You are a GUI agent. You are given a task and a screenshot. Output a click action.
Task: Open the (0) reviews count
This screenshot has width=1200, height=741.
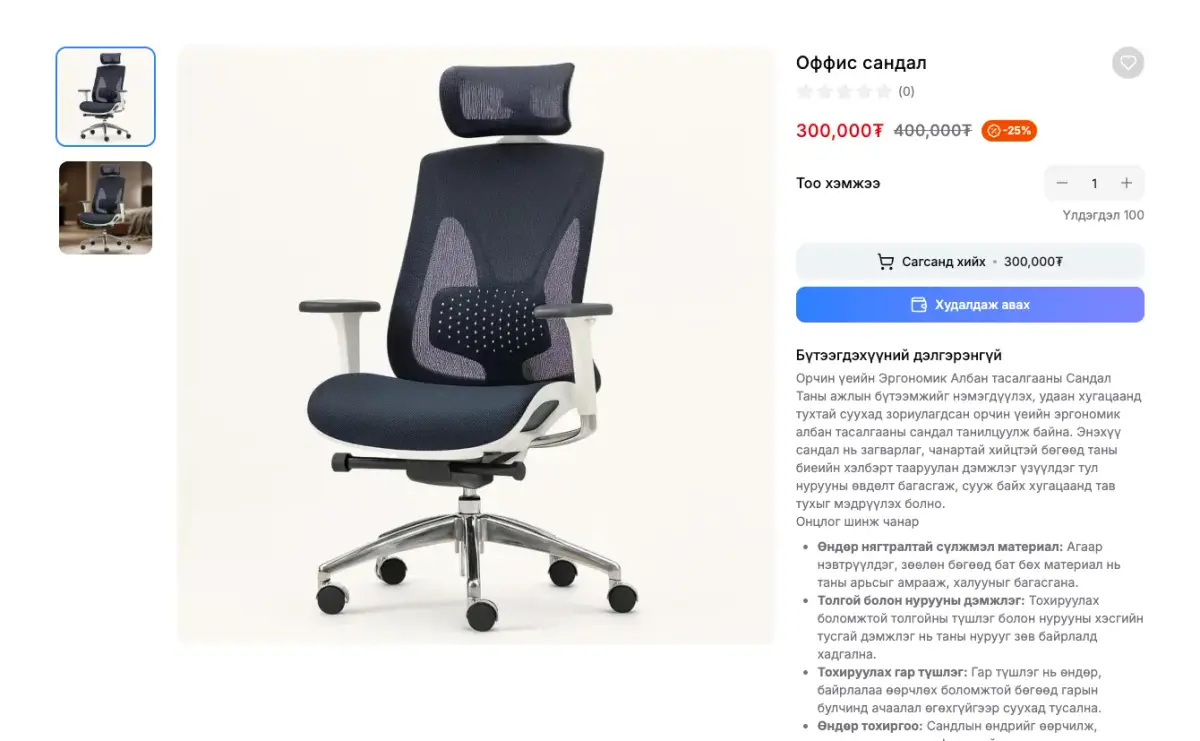point(906,92)
